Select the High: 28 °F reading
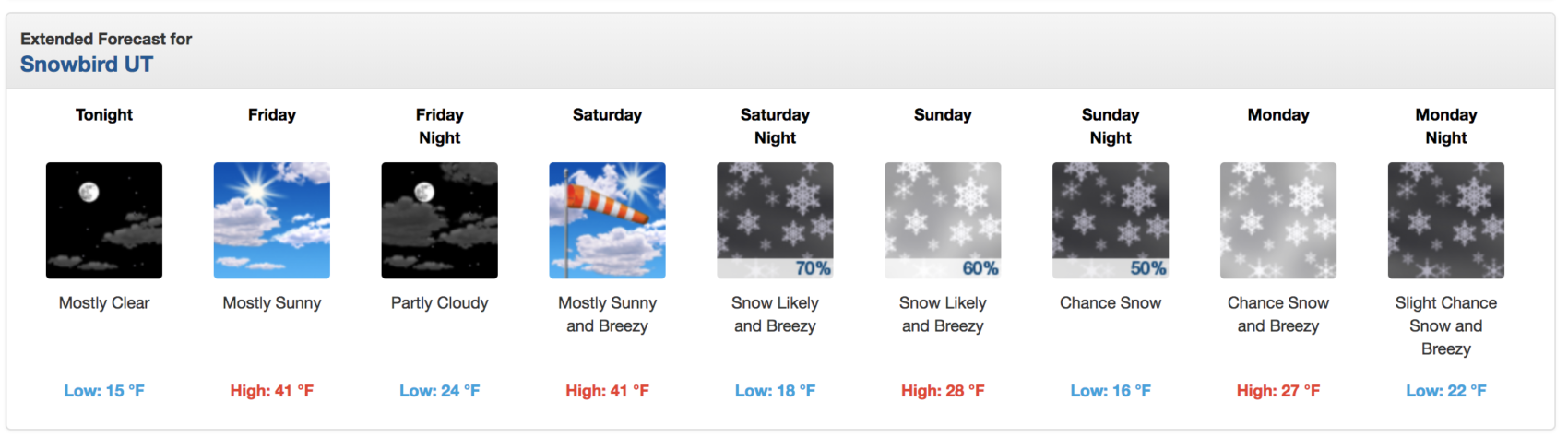 point(943,391)
